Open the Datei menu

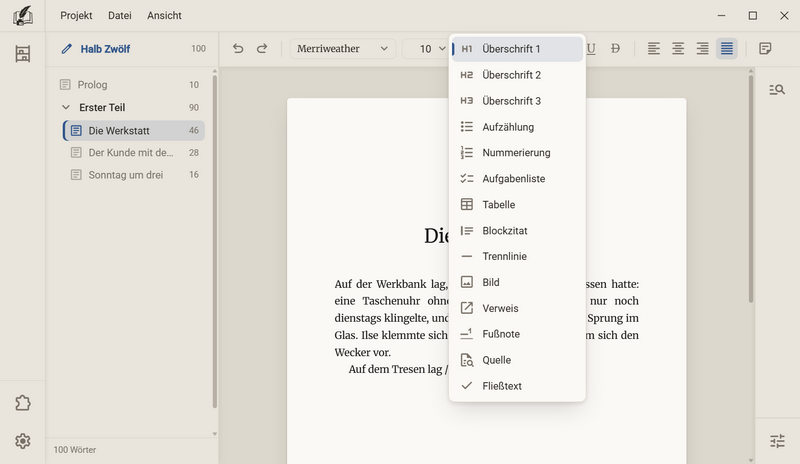coord(120,16)
